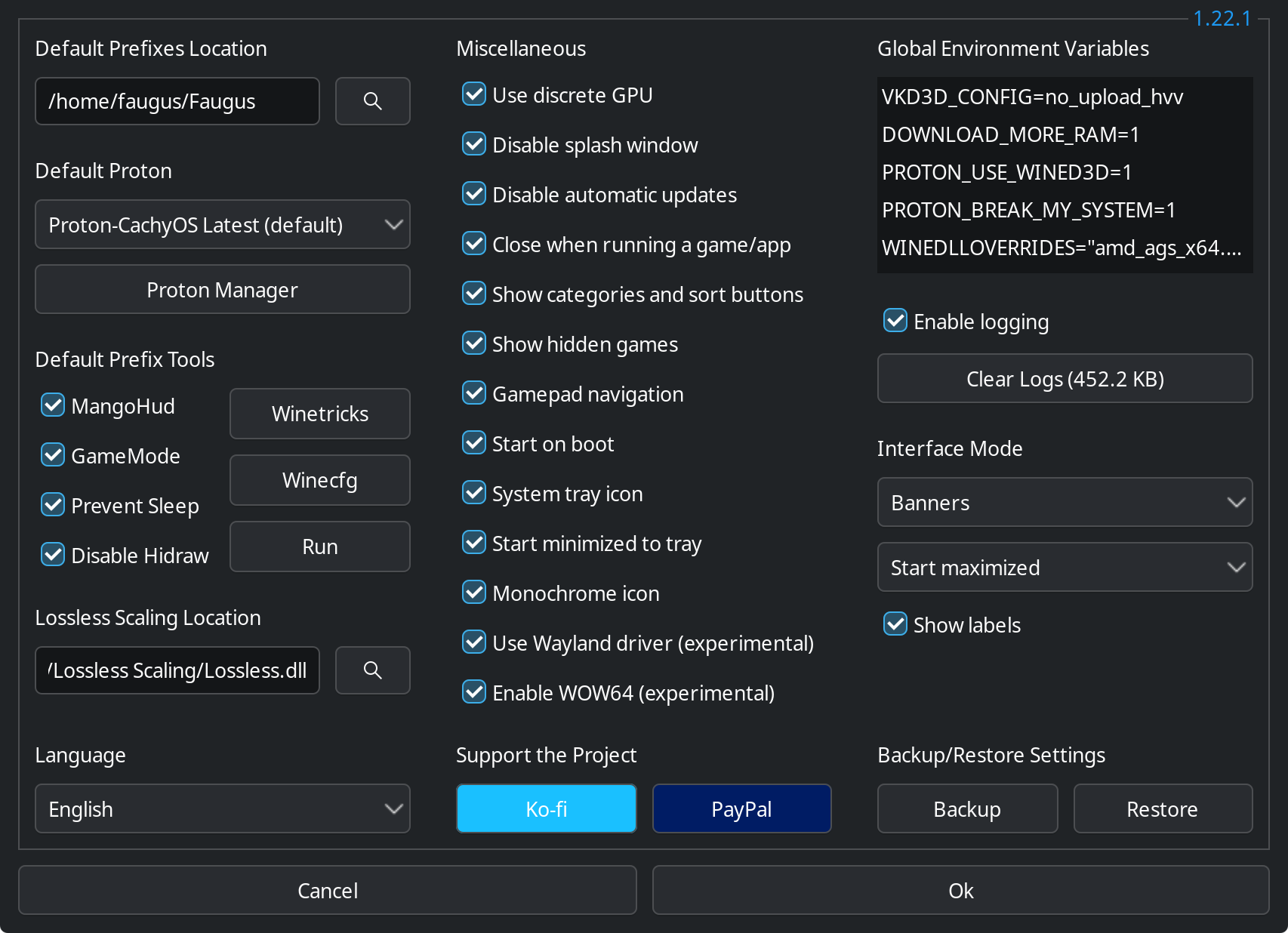Screen dimensions: 1288x933
Task: Open the Default Proton dropdown
Action: (x=223, y=224)
